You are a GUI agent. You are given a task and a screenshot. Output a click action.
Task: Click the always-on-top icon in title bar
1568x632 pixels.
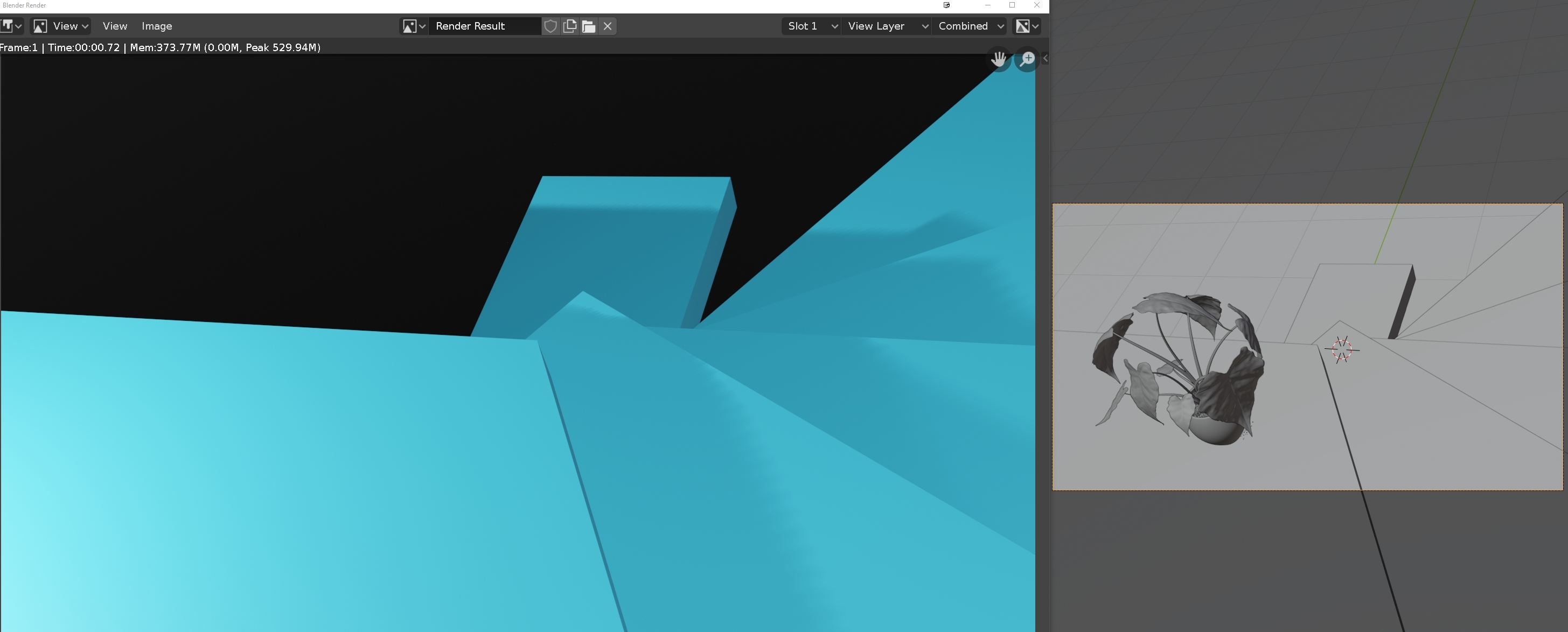(946, 5)
